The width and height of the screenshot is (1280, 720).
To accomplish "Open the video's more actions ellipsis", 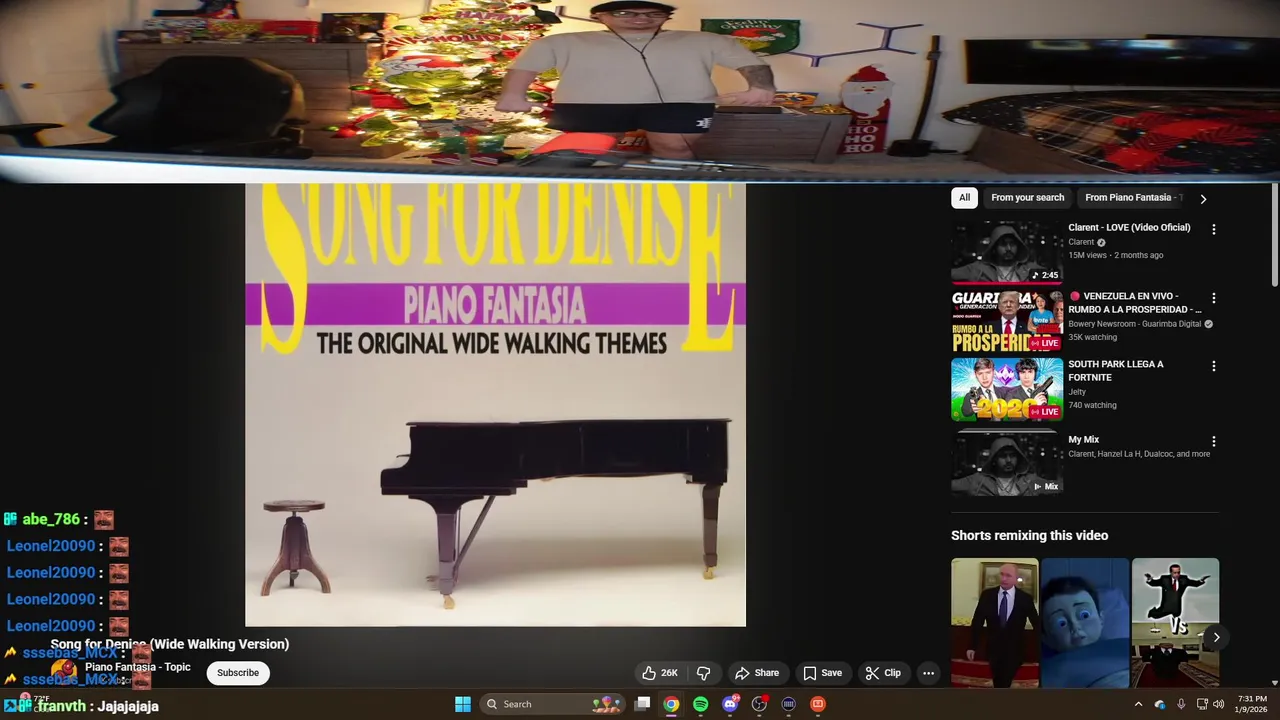I will pos(928,673).
